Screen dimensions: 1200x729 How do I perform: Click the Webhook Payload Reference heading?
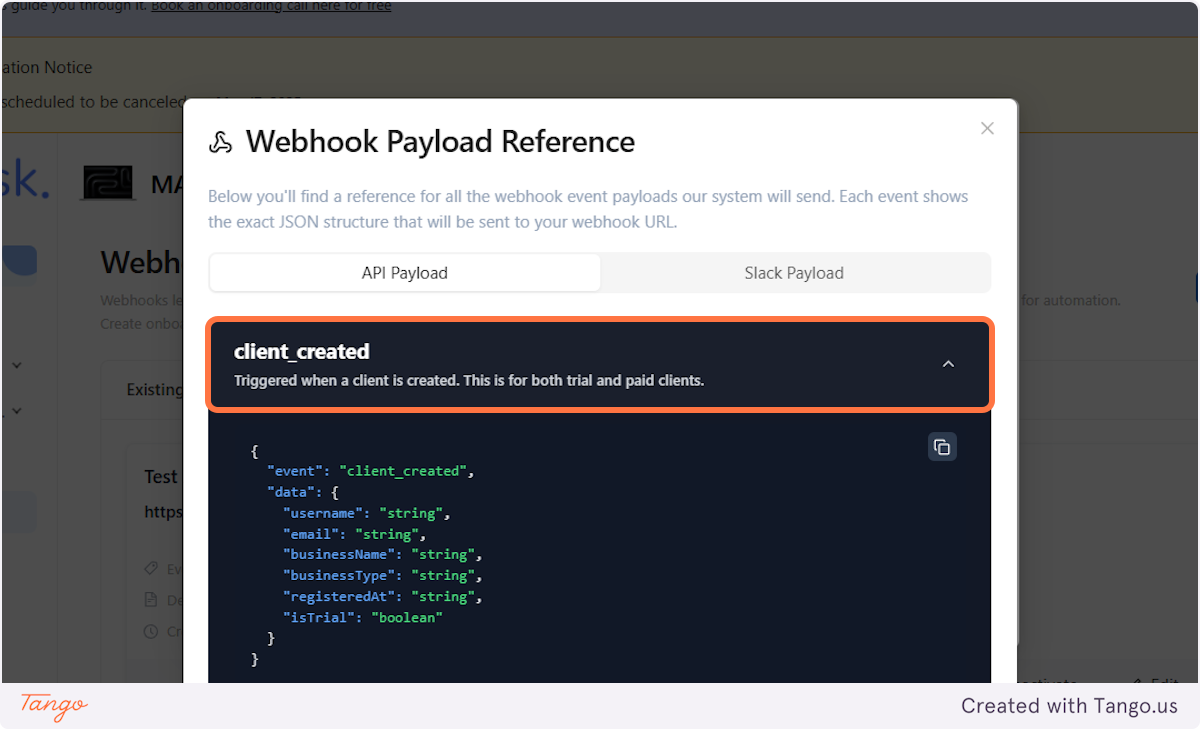click(440, 142)
